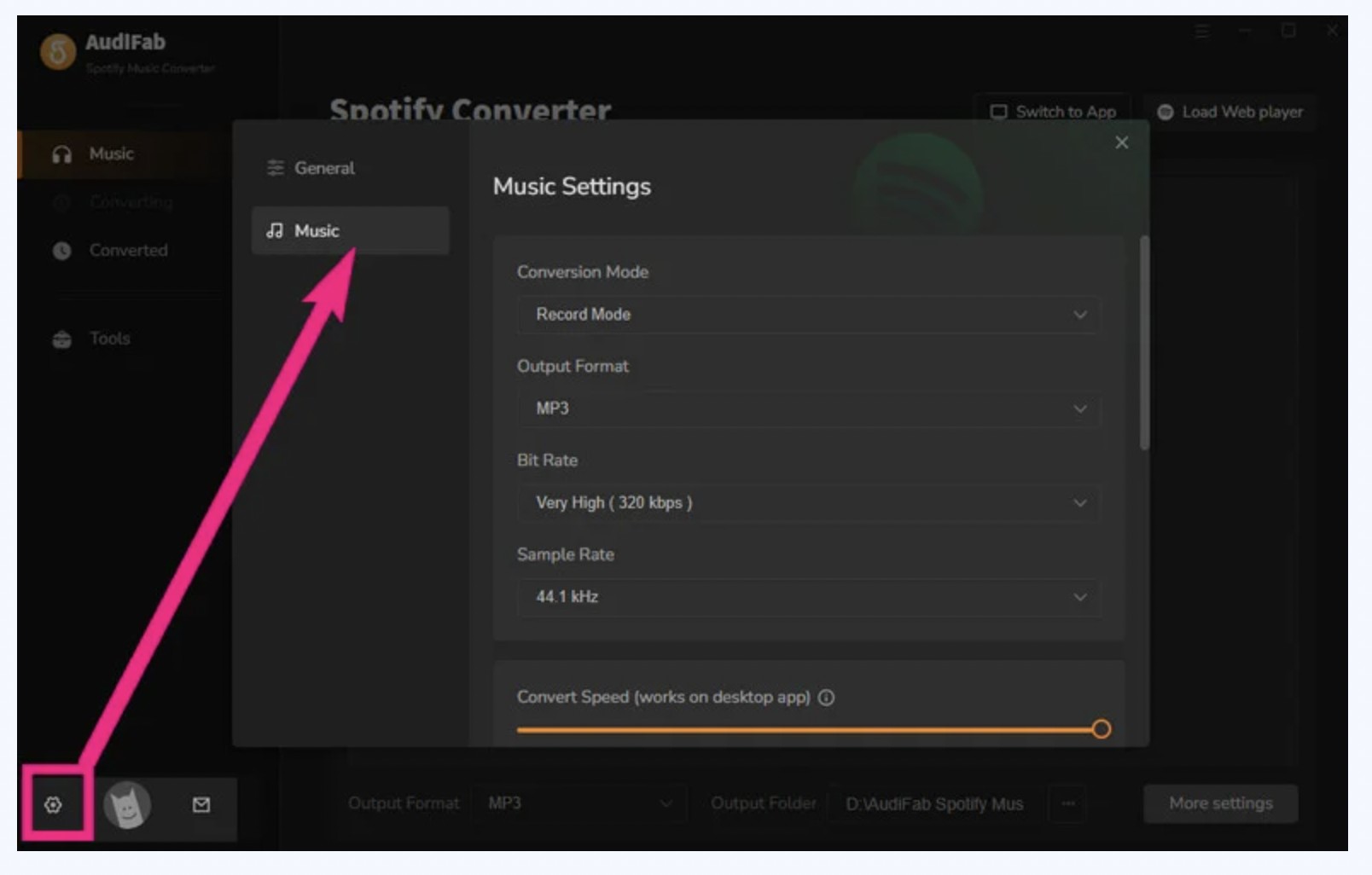Click the Output Folder path field
Image resolution: width=1372 pixels, height=875 pixels.
click(x=936, y=803)
